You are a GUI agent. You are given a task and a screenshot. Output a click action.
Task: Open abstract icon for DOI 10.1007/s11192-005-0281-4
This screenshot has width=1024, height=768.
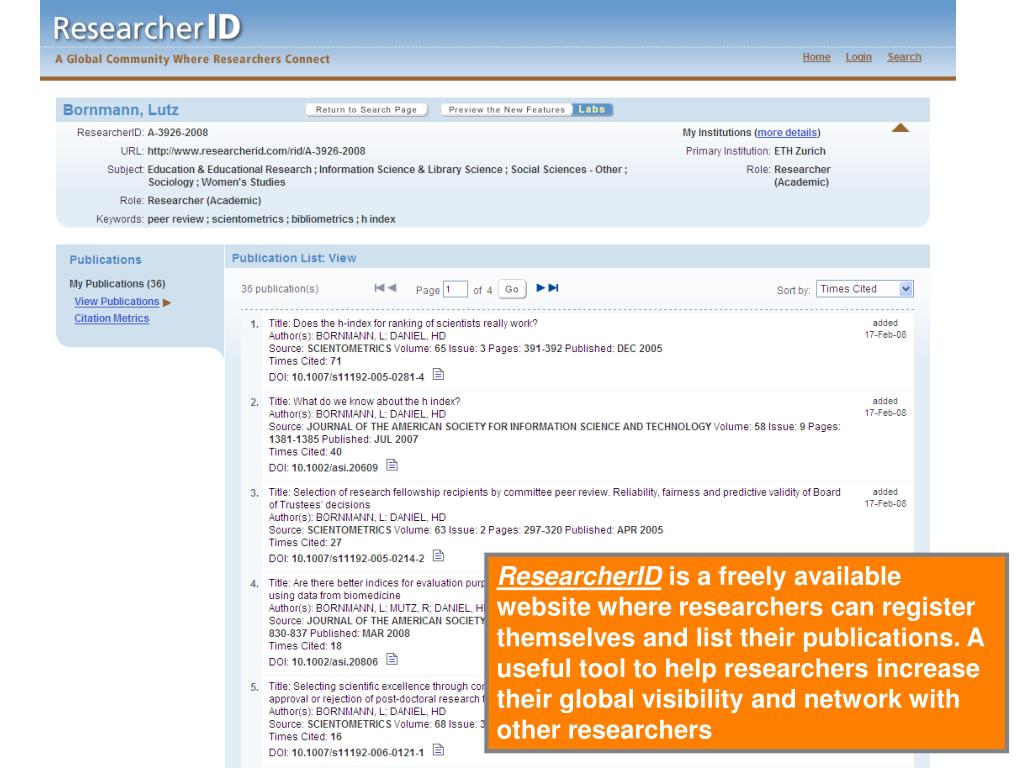pyautogui.click(x=439, y=375)
